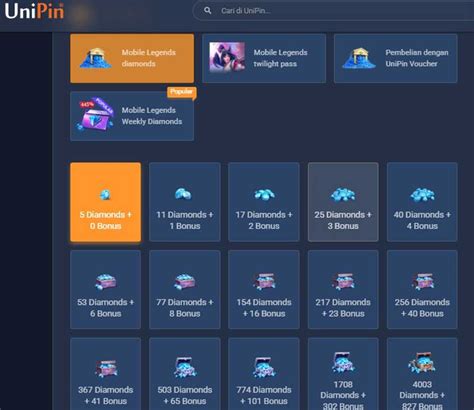This screenshot has height=410, width=474.
Task: Click the chest icon above 77 Diamonds
Action: 185,282
